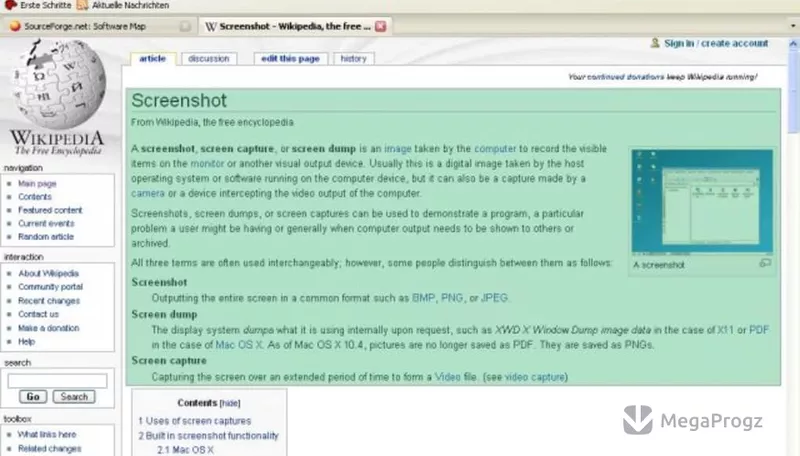This screenshot has height=456, width=800.
Task: Switch to SourceForge.net Software Map tab
Action: tap(97, 26)
